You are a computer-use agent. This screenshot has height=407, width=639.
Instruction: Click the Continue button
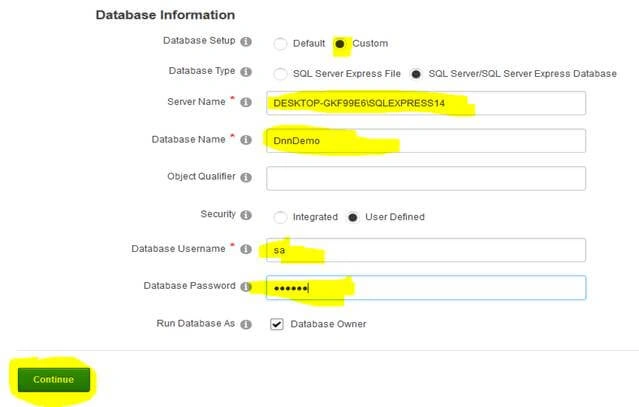click(x=54, y=380)
